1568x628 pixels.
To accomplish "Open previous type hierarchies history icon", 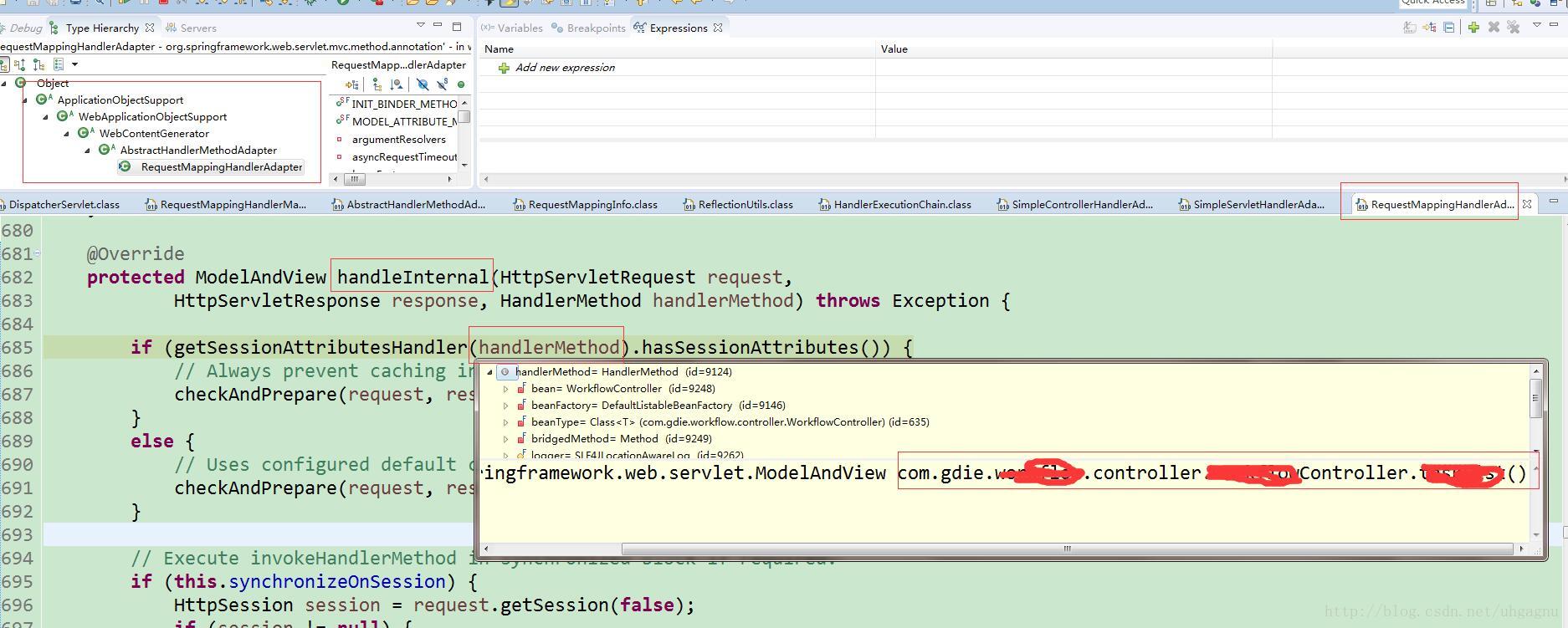I will [58, 64].
